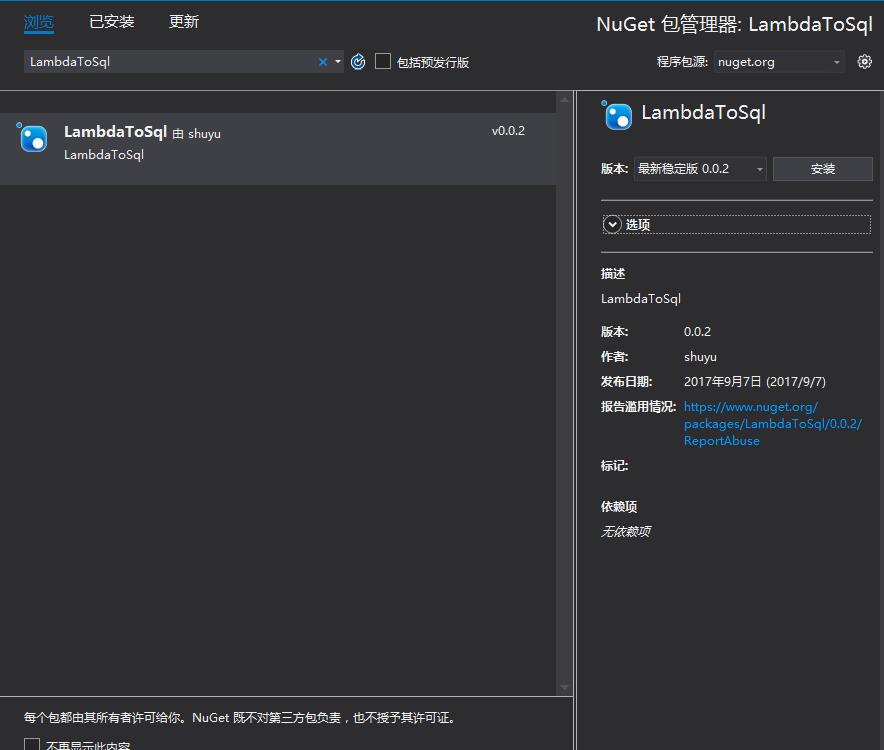This screenshot has height=750, width=884.
Task: Click the v0.0.2 version label in the list
Action: coord(508,131)
